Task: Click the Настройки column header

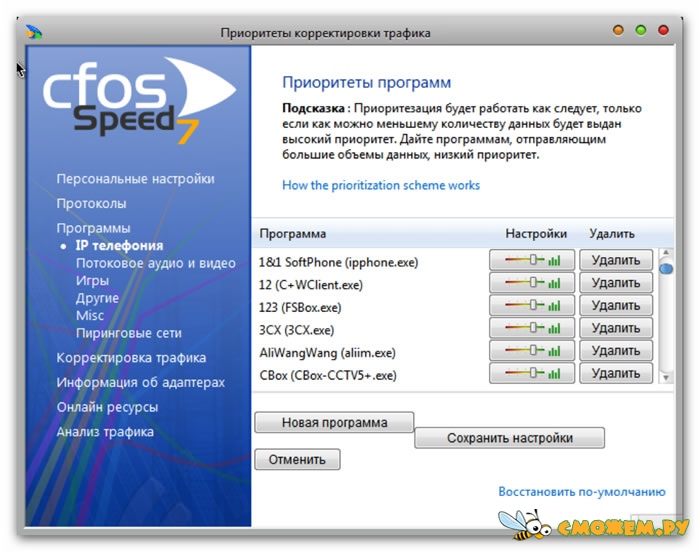Action: point(536,234)
